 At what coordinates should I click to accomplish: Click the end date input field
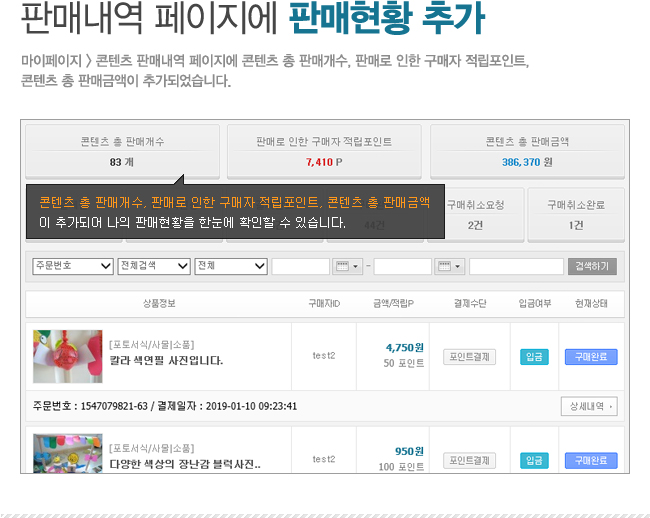point(403,266)
